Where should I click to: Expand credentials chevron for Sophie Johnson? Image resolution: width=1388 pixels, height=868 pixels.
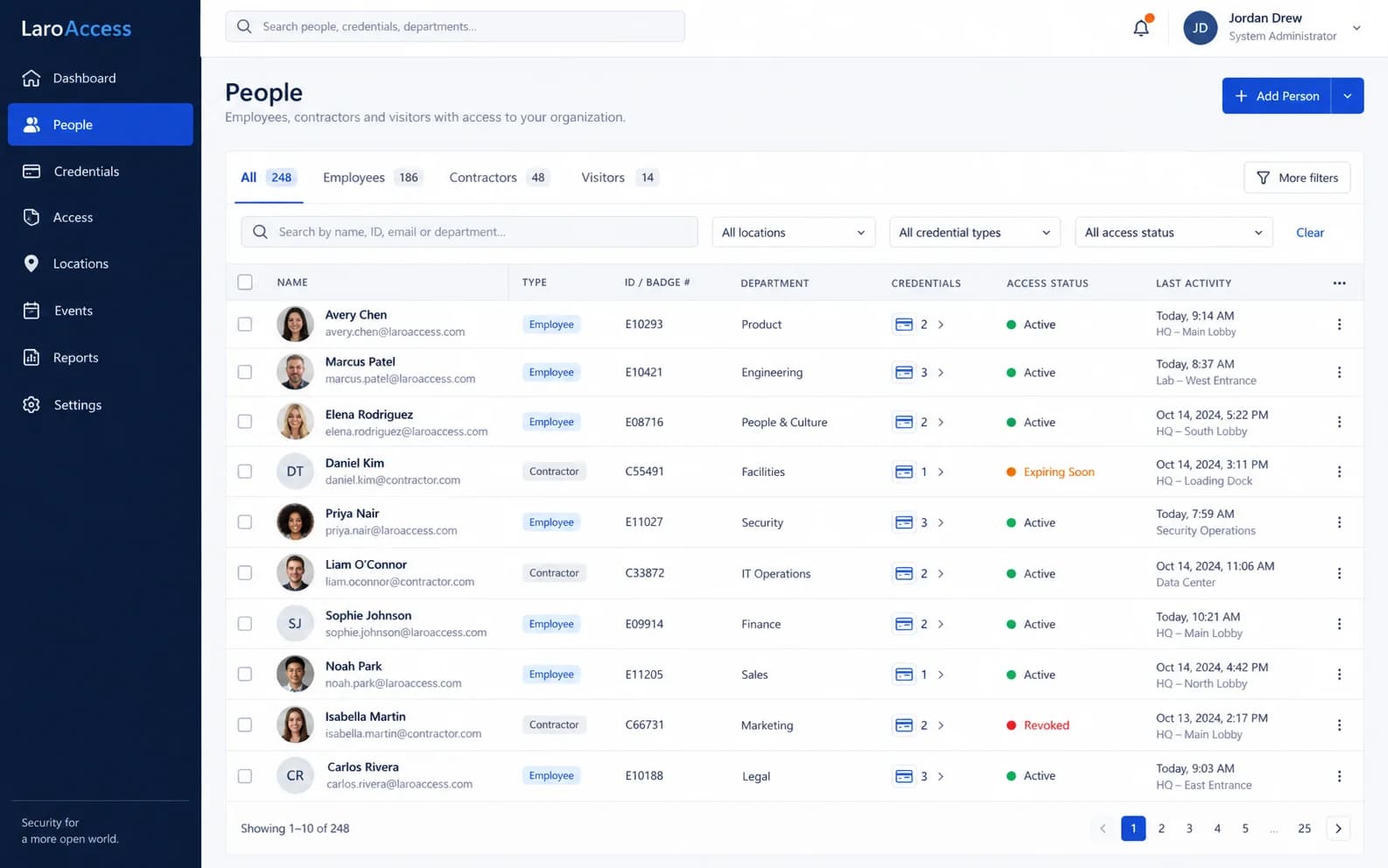(x=941, y=625)
